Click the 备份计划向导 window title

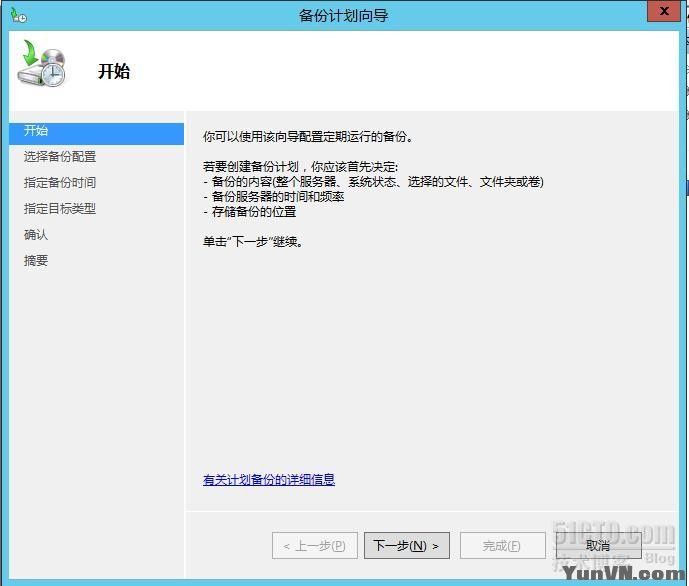point(344,16)
